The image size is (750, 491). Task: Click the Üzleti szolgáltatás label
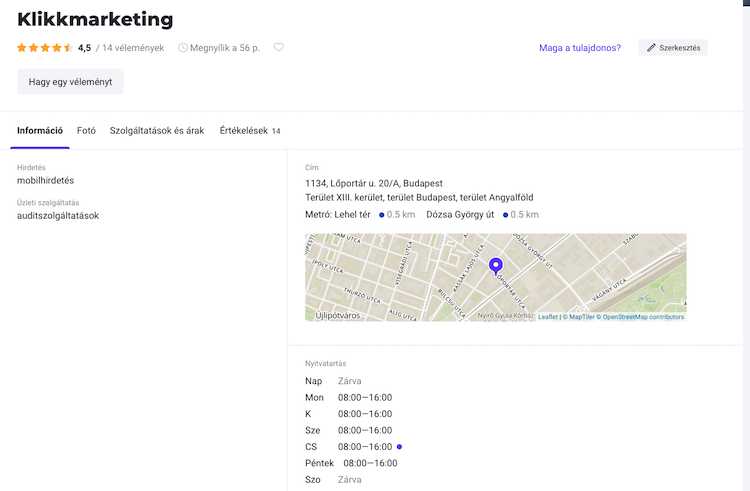click(48, 203)
